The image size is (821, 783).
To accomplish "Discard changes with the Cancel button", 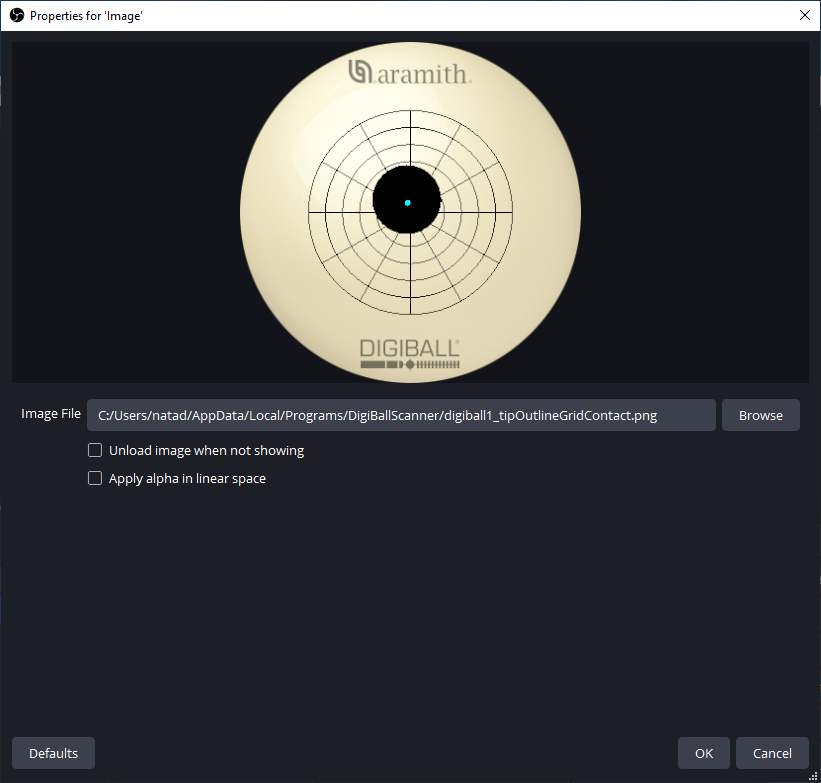I will tap(772, 753).
